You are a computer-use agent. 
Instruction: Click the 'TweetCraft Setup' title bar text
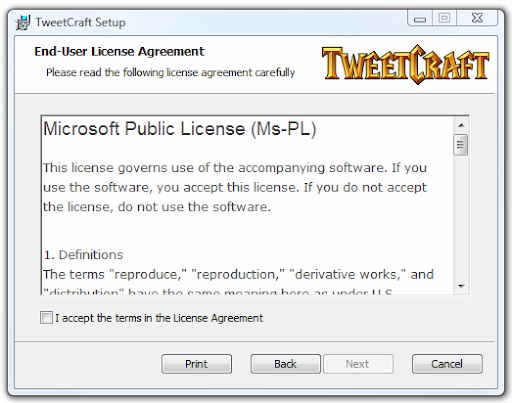(80, 23)
